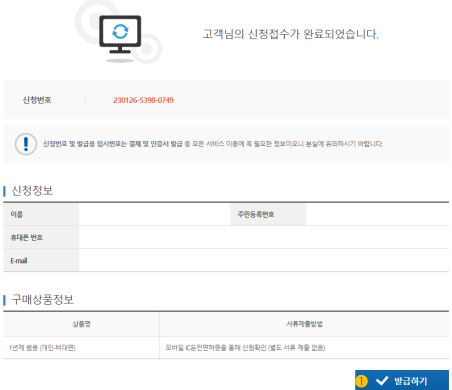Click the 주민등록번호 field label
The image size is (452, 390).
[x=256, y=214]
